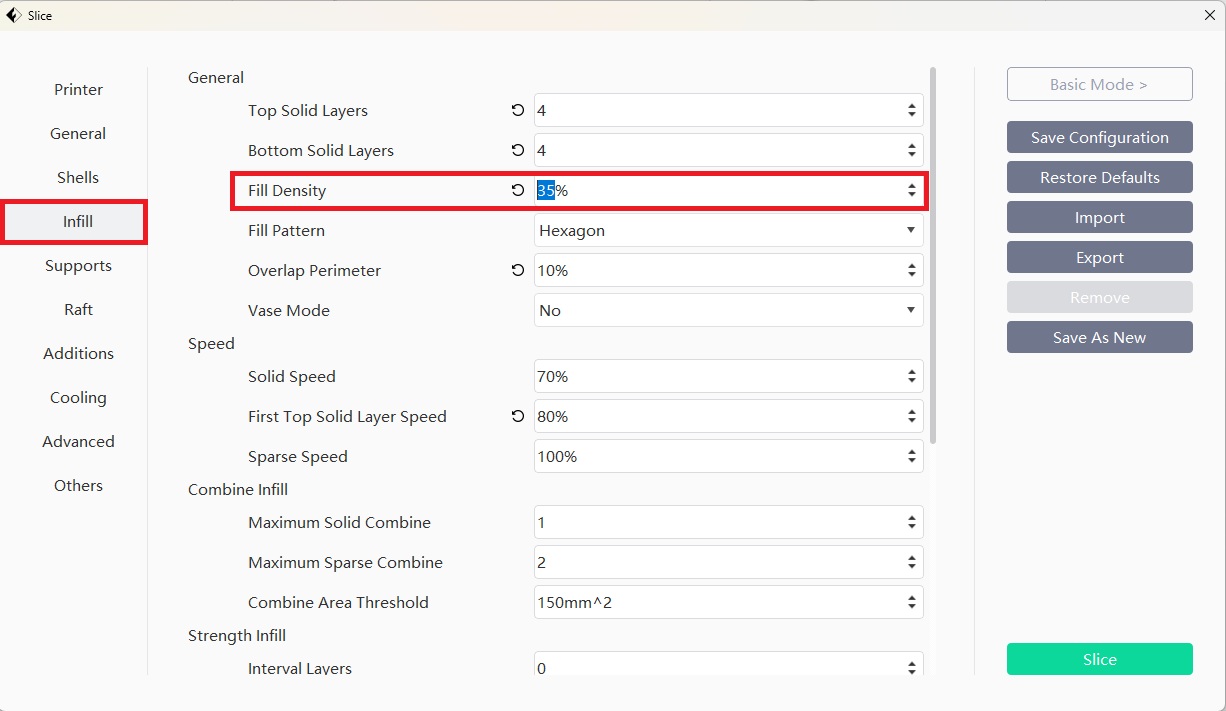
Task: Select the Shells category
Action: (78, 178)
